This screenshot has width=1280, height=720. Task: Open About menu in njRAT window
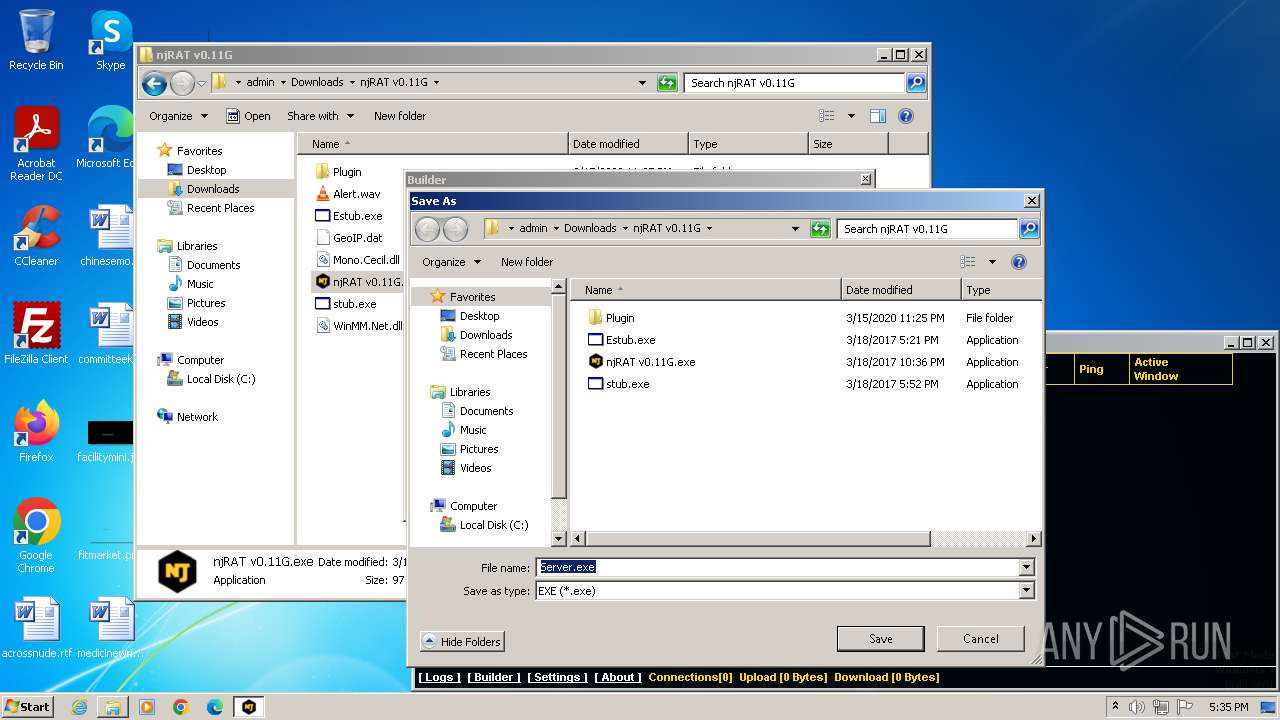coord(618,677)
